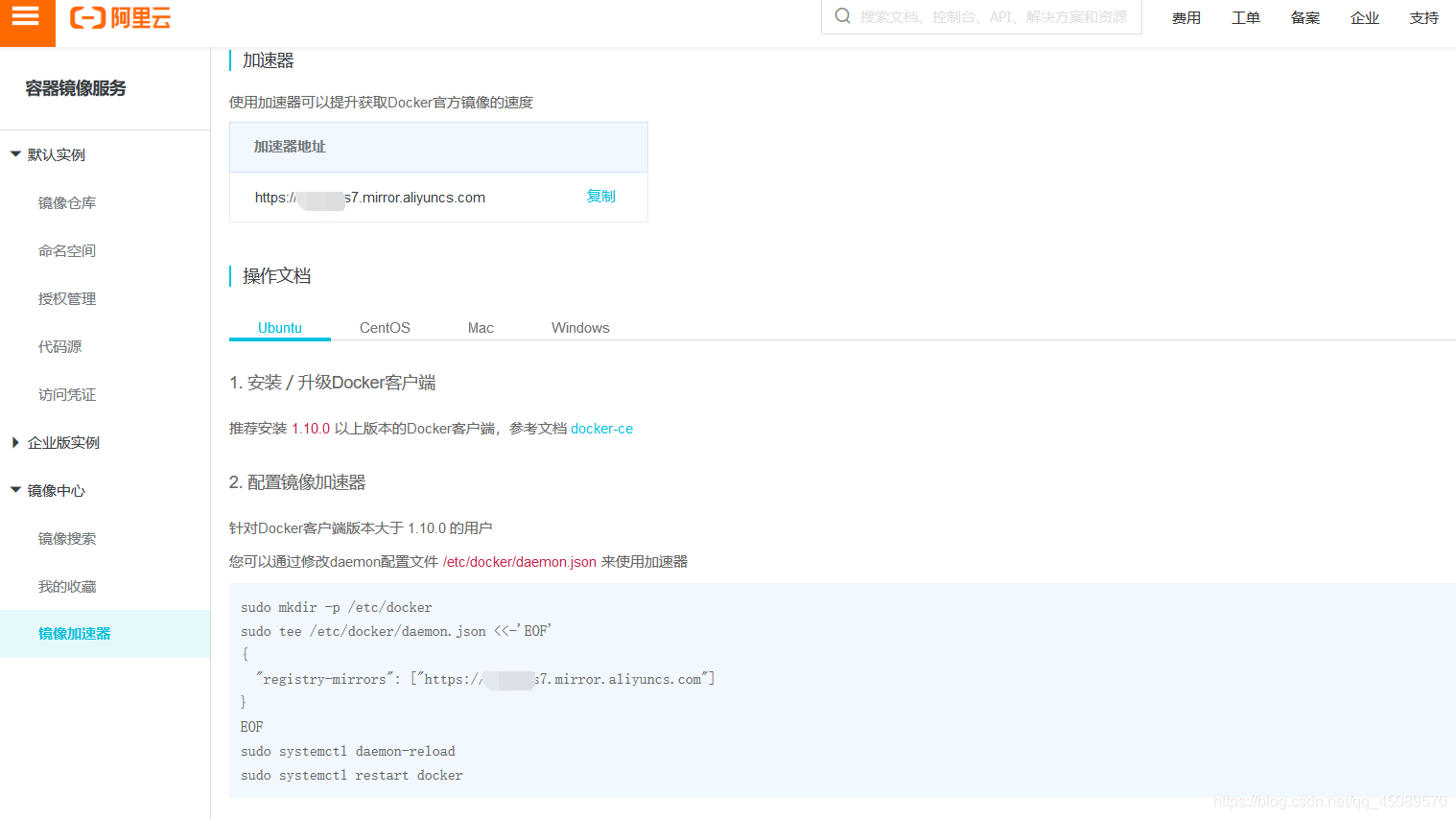Click the /etc/docker/daemon.json path text
The width and height of the screenshot is (1456, 819).
click(520, 562)
